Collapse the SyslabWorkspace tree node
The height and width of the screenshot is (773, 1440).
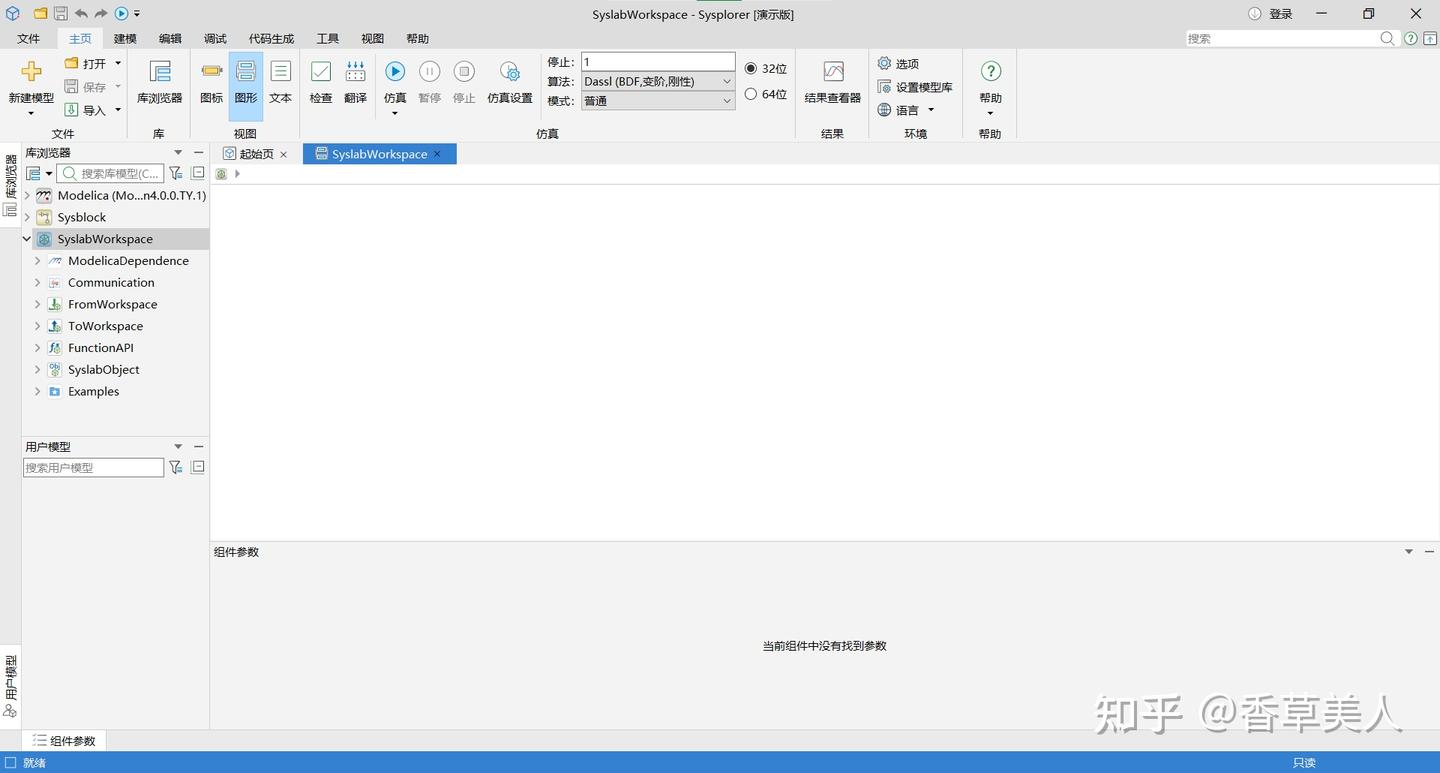pos(27,239)
